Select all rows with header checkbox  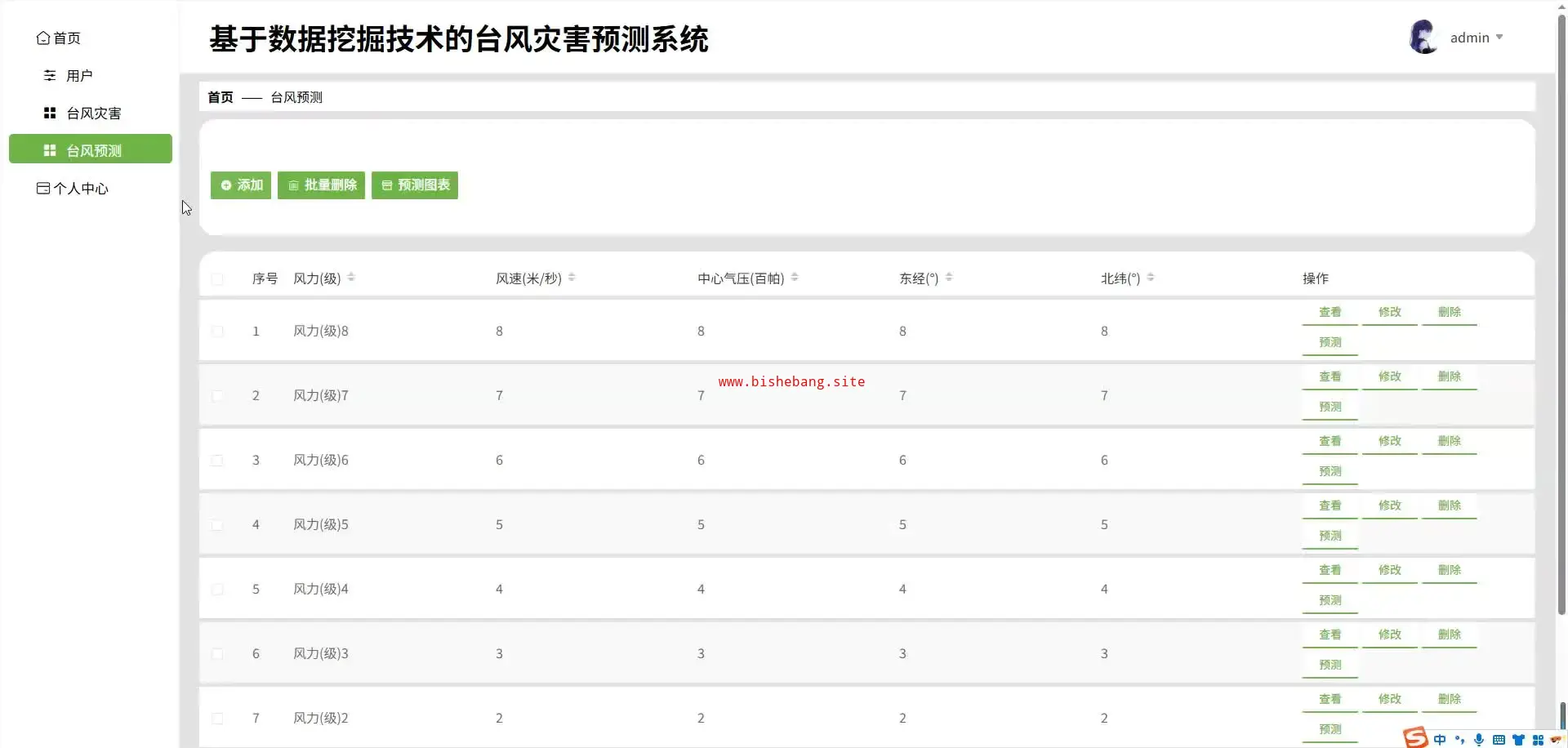pyautogui.click(x=217, y=279)
